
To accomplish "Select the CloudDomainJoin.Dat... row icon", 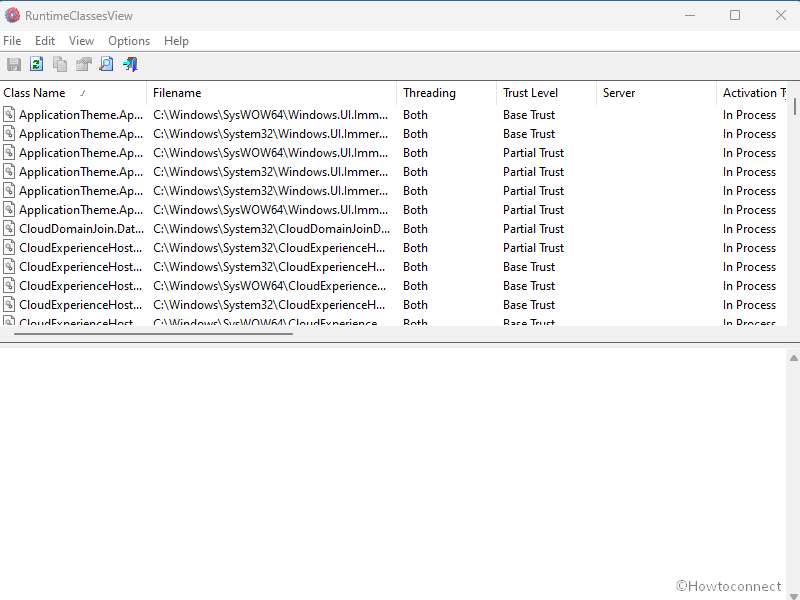I will click(x=9, y=229).
